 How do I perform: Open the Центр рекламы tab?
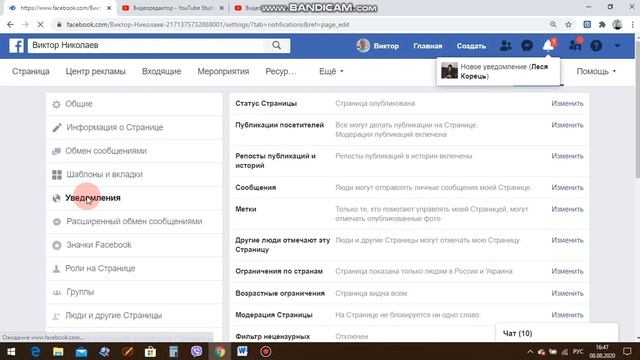tap(96, 71)
